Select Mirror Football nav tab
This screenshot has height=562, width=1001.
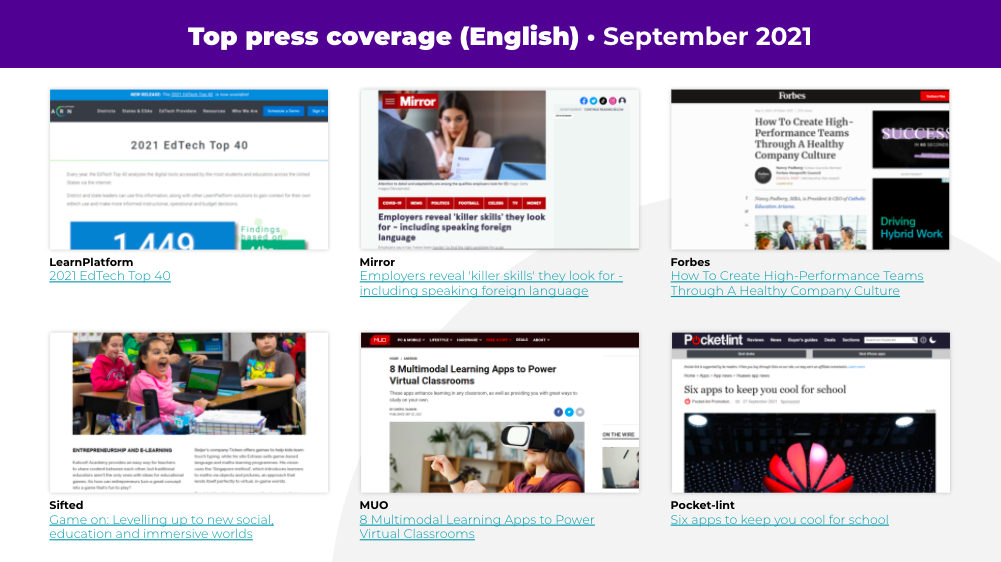[469, 203]
